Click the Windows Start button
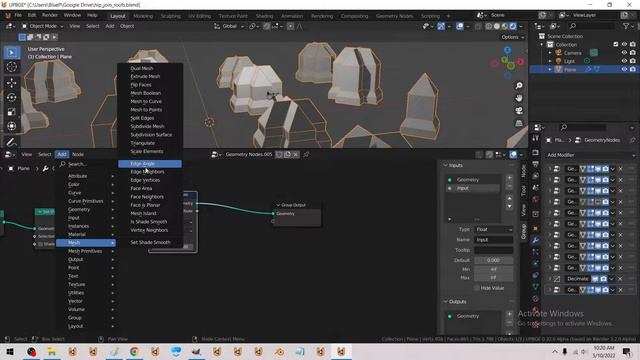Screen dimensions: 640x360 click(10, 351)
